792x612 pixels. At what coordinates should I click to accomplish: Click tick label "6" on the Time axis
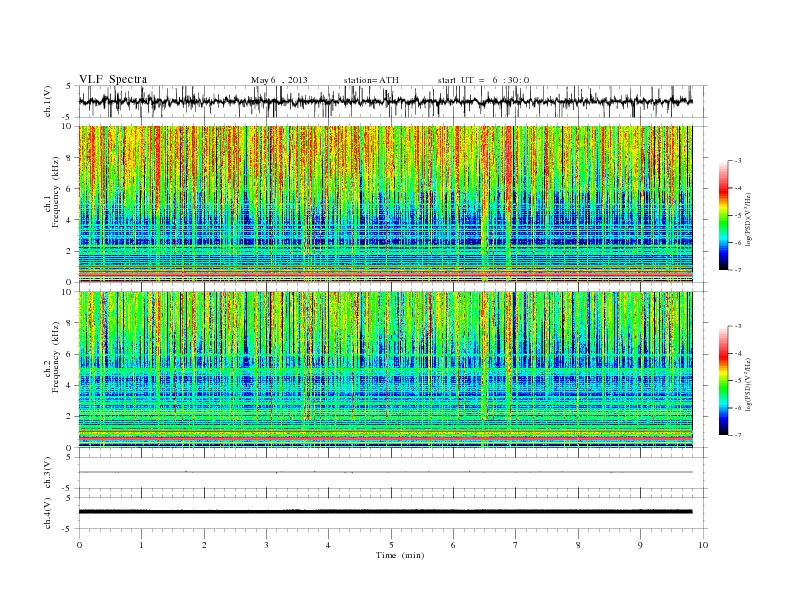(453, 545)
